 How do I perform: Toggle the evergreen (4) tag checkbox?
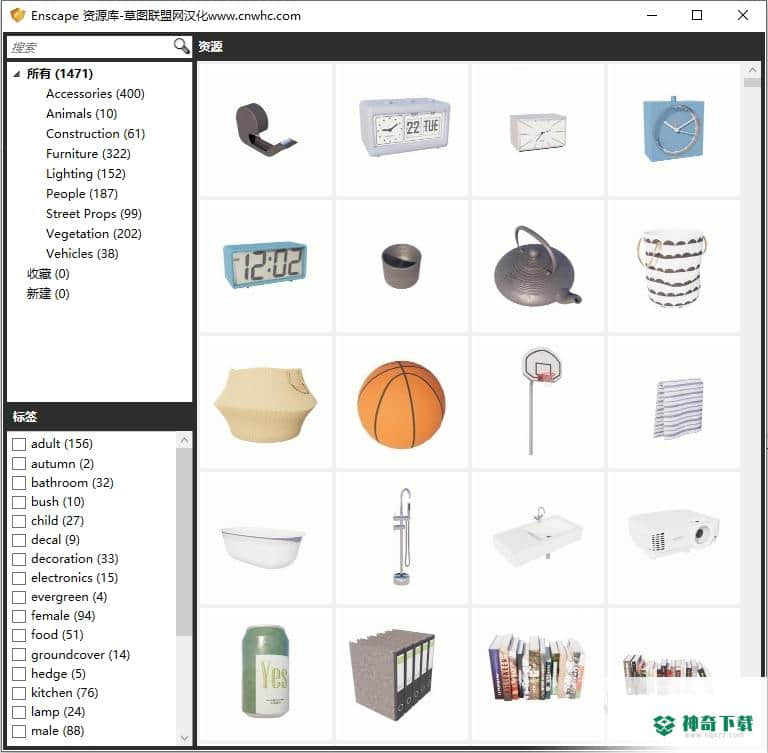pyautogui.click(x=19, y=597)
